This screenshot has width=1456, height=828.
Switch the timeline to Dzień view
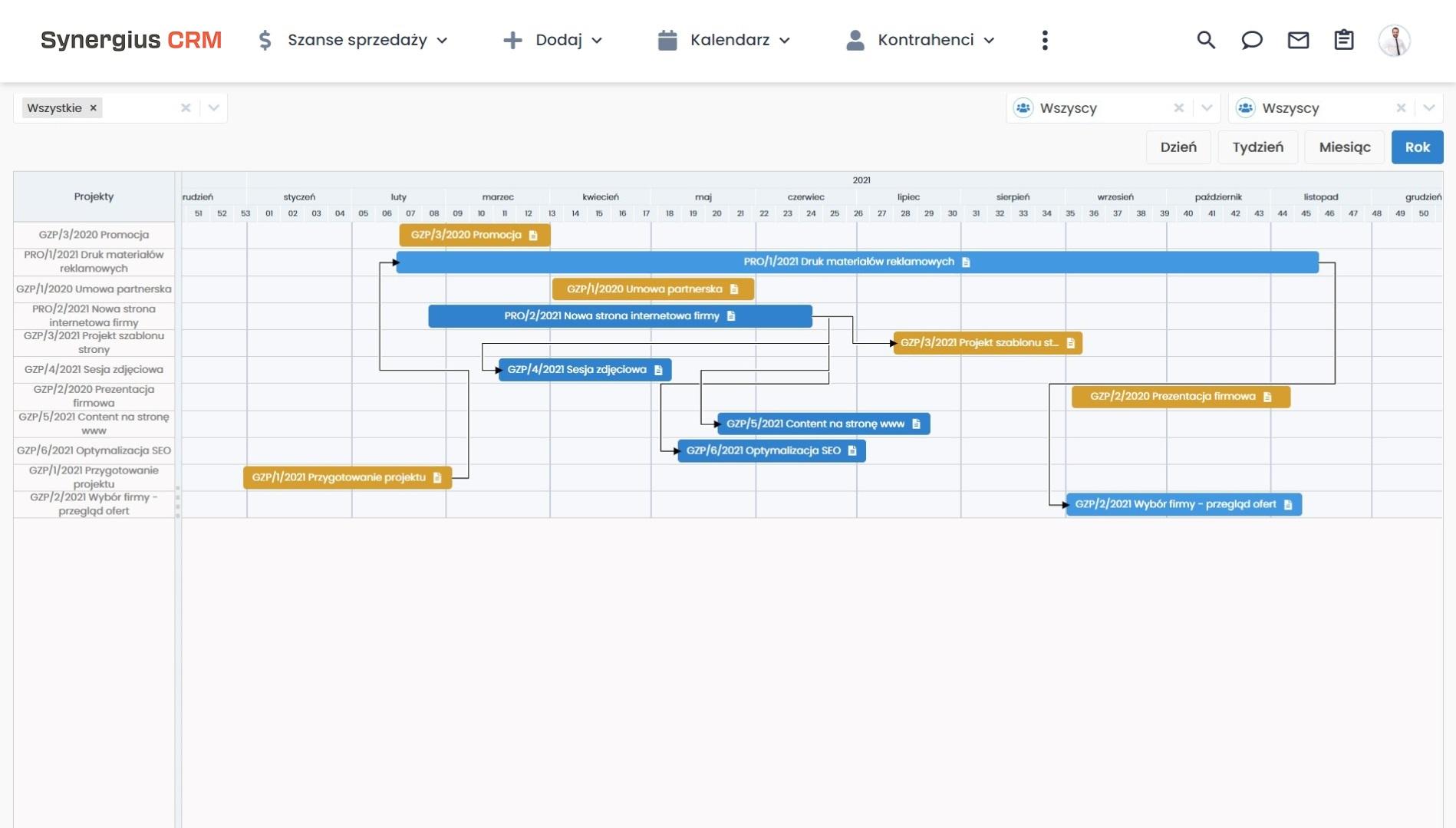point(1178,147)
